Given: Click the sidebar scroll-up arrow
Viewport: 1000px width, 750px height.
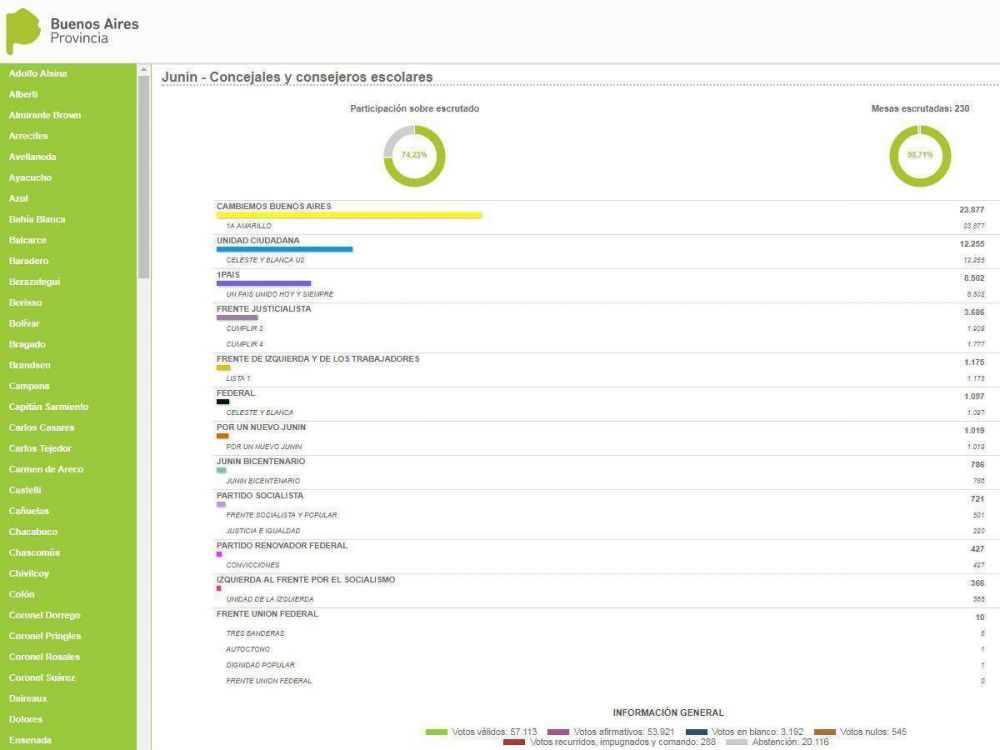Looking at the screenshot, I should [x=143, y=70].
